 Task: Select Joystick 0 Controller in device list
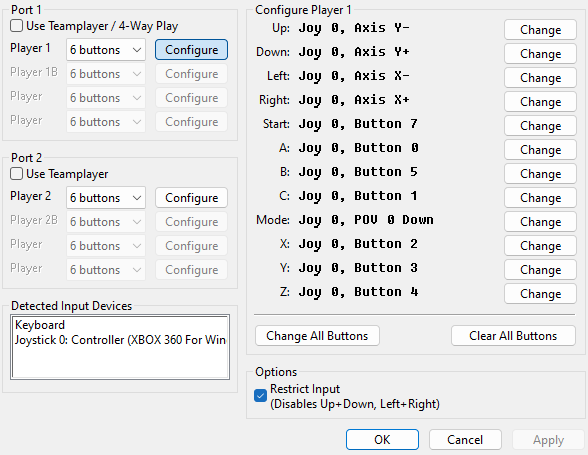(120, 340)
